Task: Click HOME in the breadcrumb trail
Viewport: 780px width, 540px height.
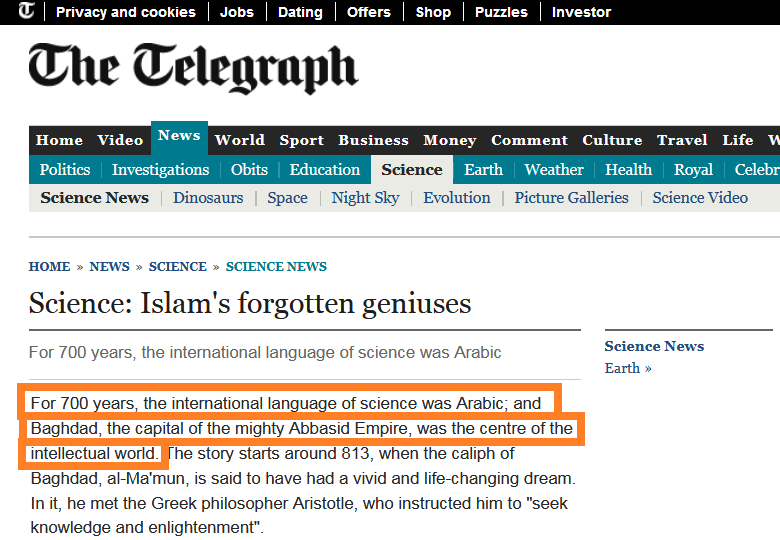Action: (x=49, y=267)
